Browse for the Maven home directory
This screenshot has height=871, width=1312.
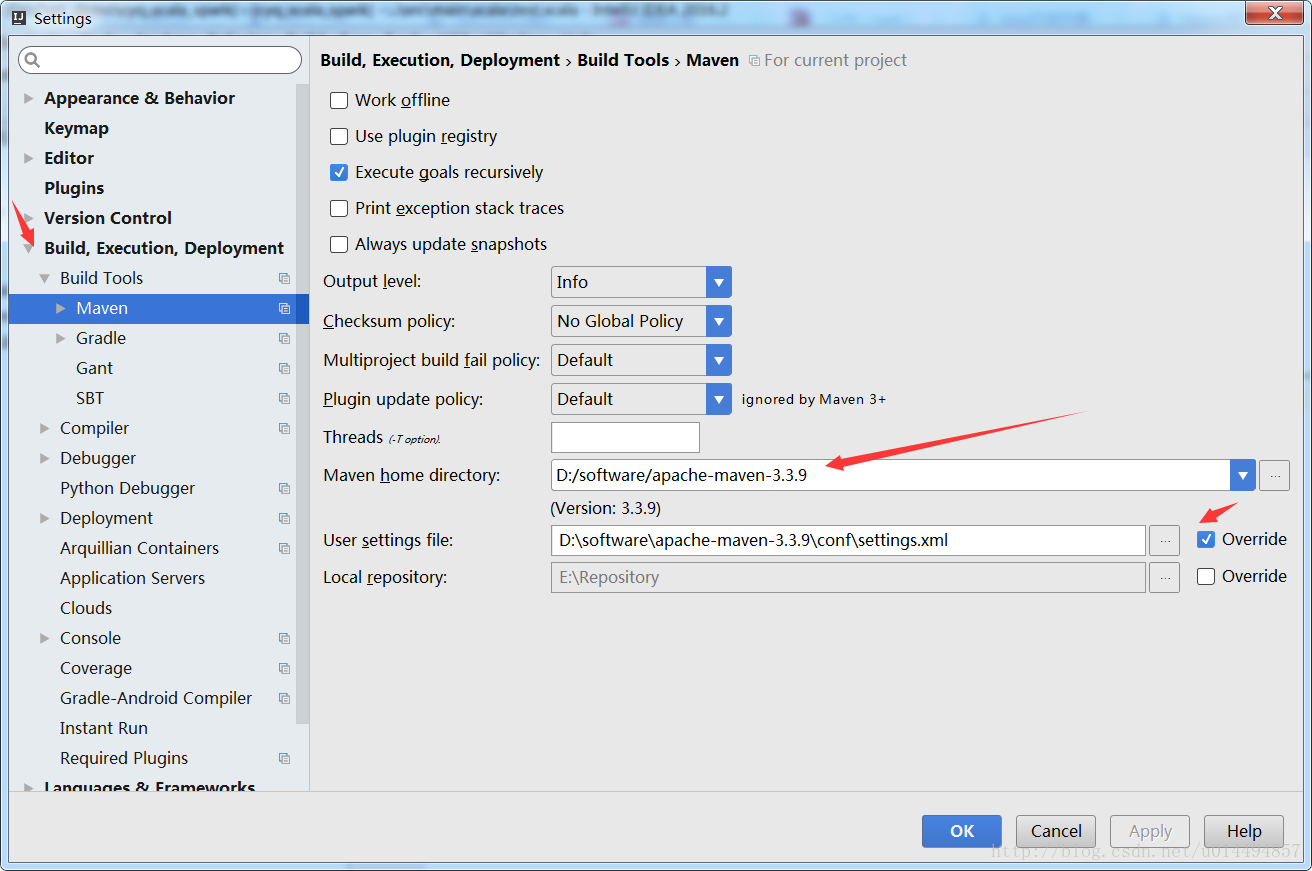coord(1274,476)
